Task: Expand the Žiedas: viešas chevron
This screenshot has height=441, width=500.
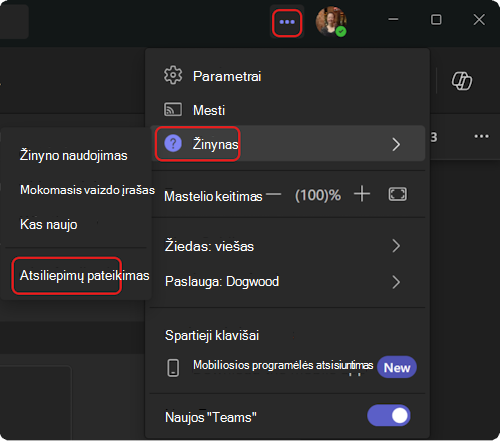Action: [396, 246]
